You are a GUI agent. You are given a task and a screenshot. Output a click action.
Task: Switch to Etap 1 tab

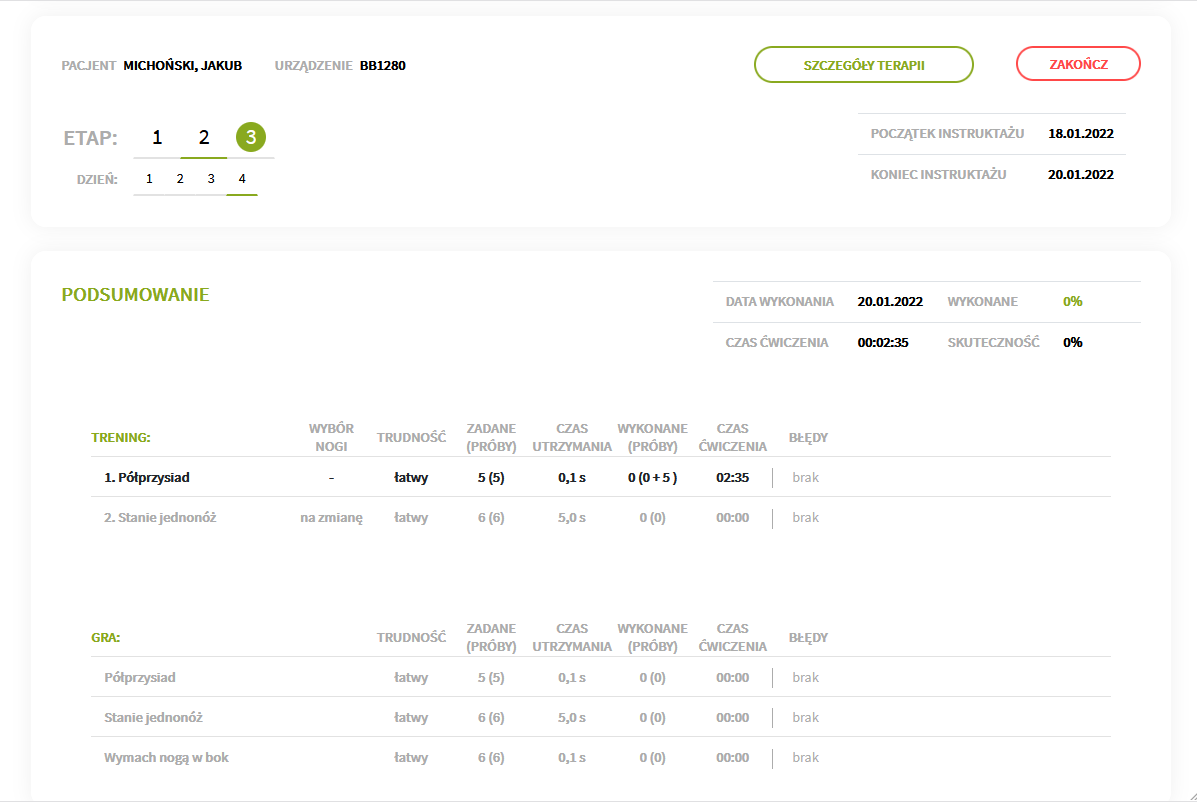pos(157,138)
